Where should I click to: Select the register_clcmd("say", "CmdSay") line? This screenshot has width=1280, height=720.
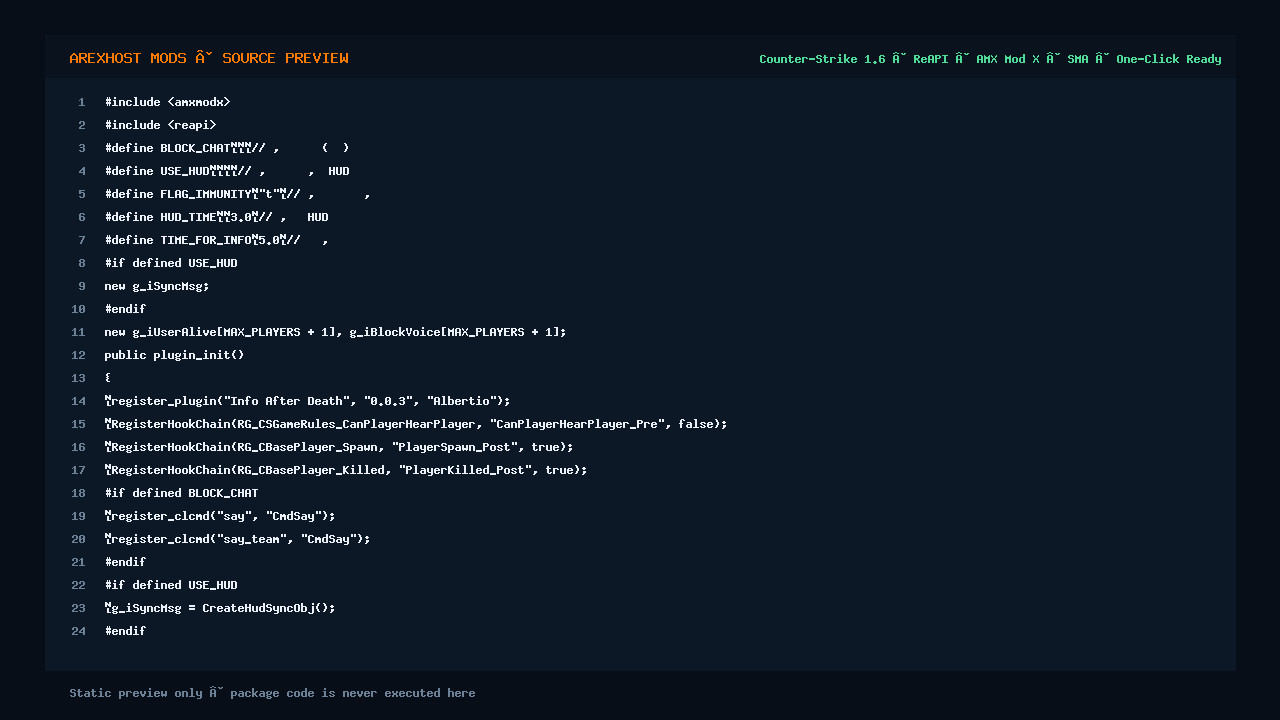pos(220,516)
